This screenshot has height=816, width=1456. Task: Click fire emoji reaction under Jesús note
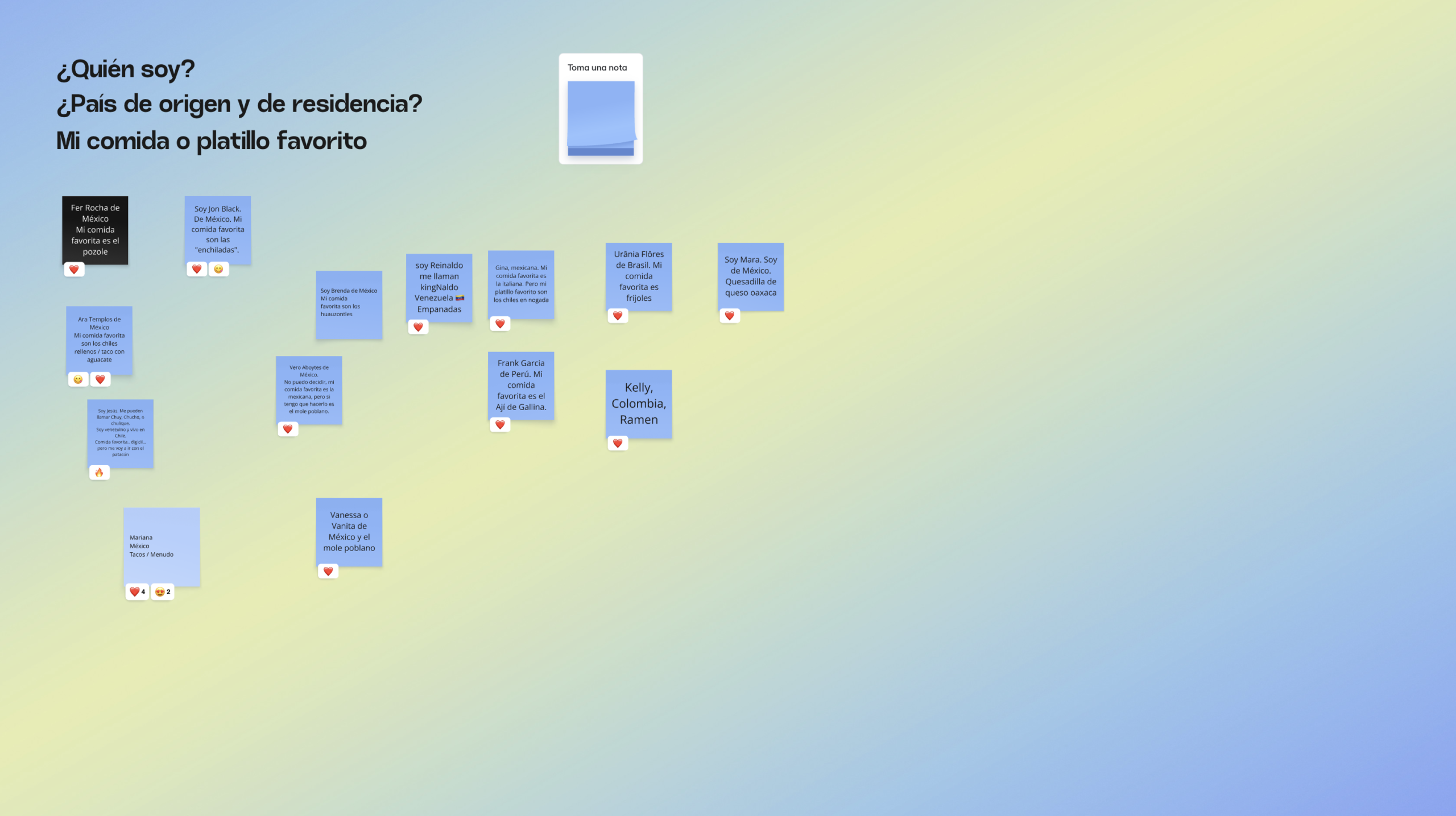coord(99,473)
